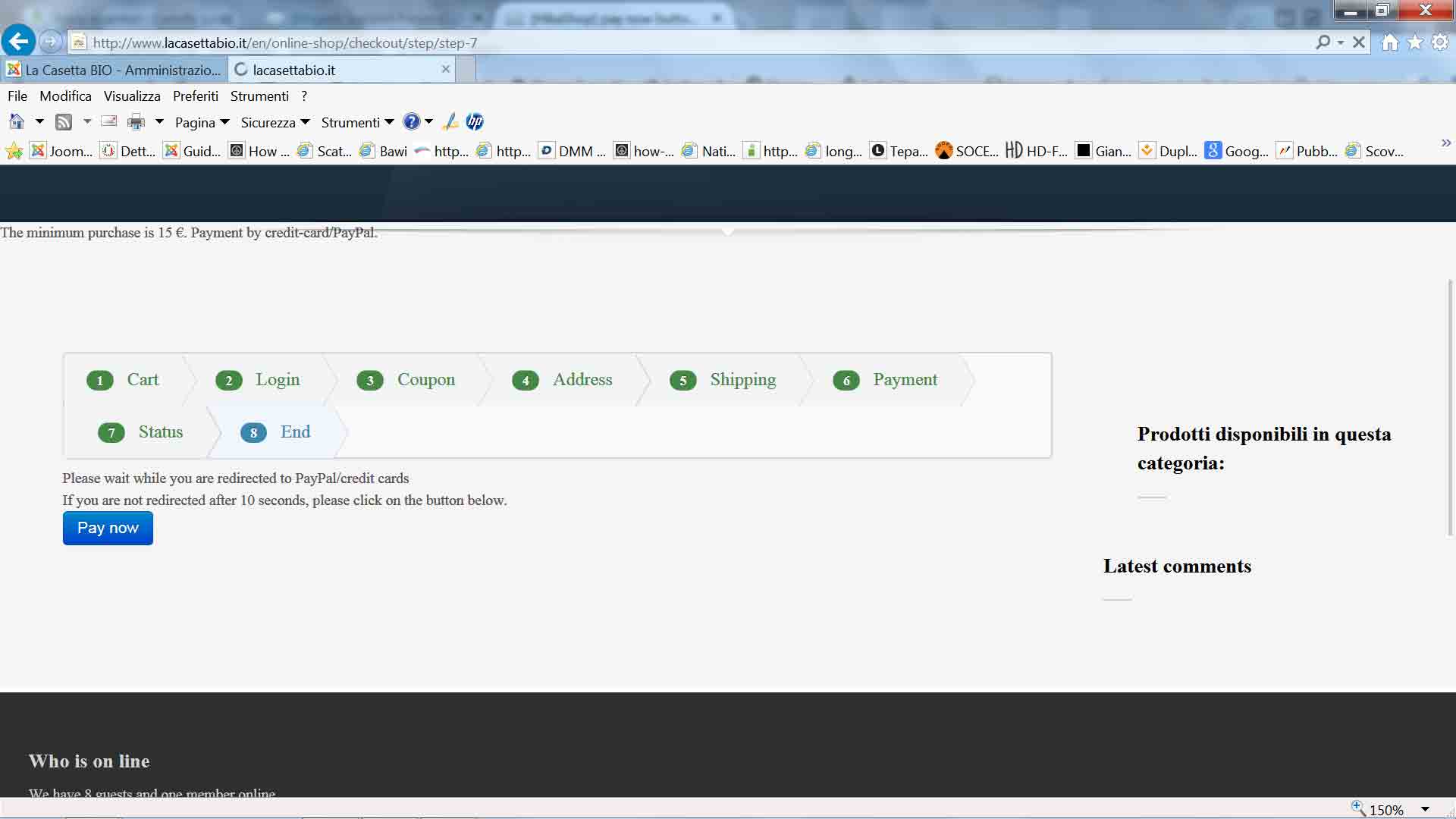The width and height of the screenshot is (1456, 819).
Task: Click the favorites star icon at top right
Action: [1415, 42]
